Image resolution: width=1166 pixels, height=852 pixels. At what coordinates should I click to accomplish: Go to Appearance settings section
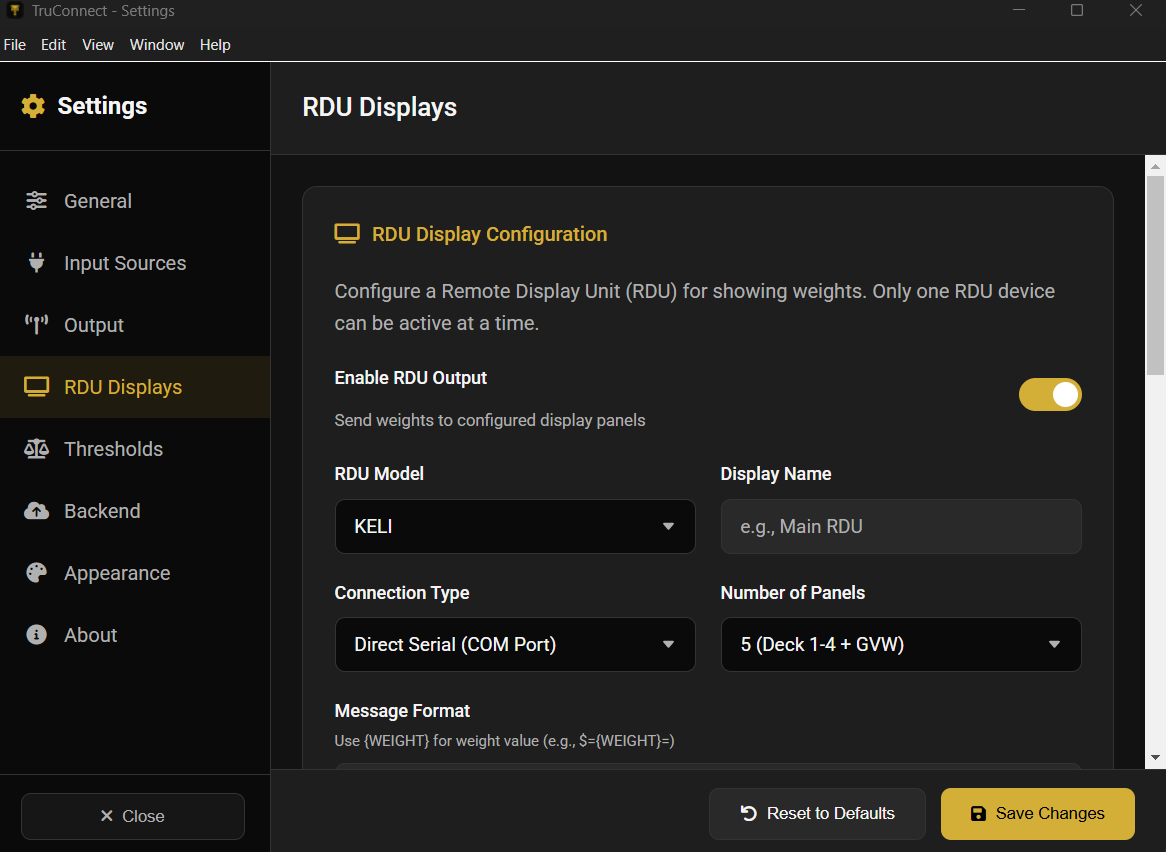(x=135, y=572)
